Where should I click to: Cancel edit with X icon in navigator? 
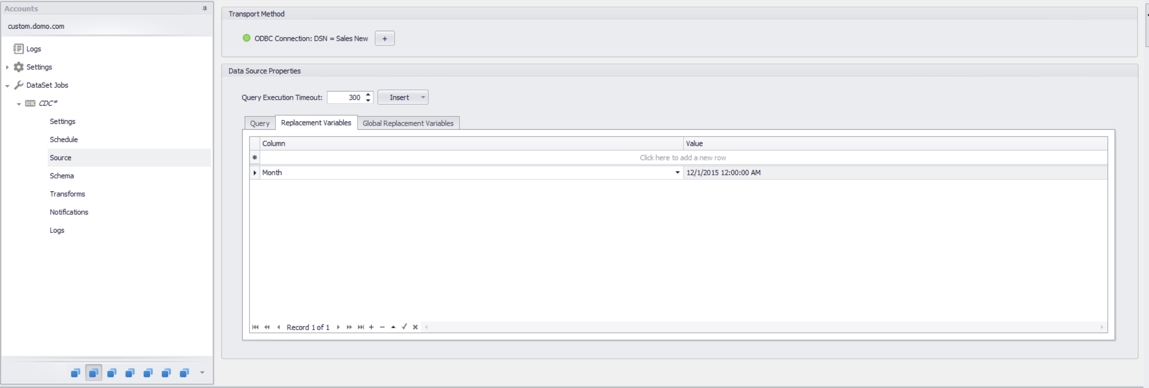[x=415, y=327]
